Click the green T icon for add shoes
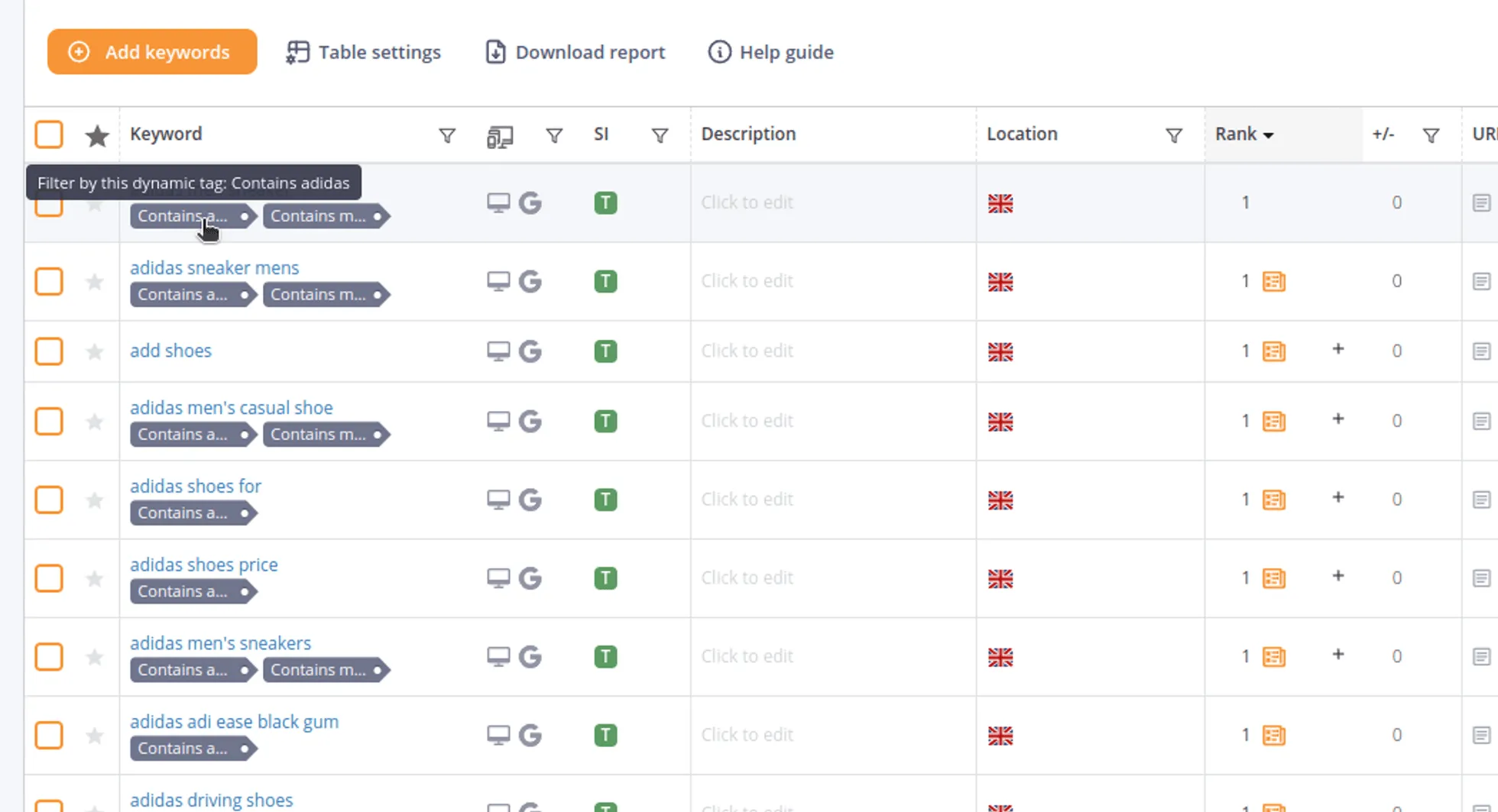 605,351
